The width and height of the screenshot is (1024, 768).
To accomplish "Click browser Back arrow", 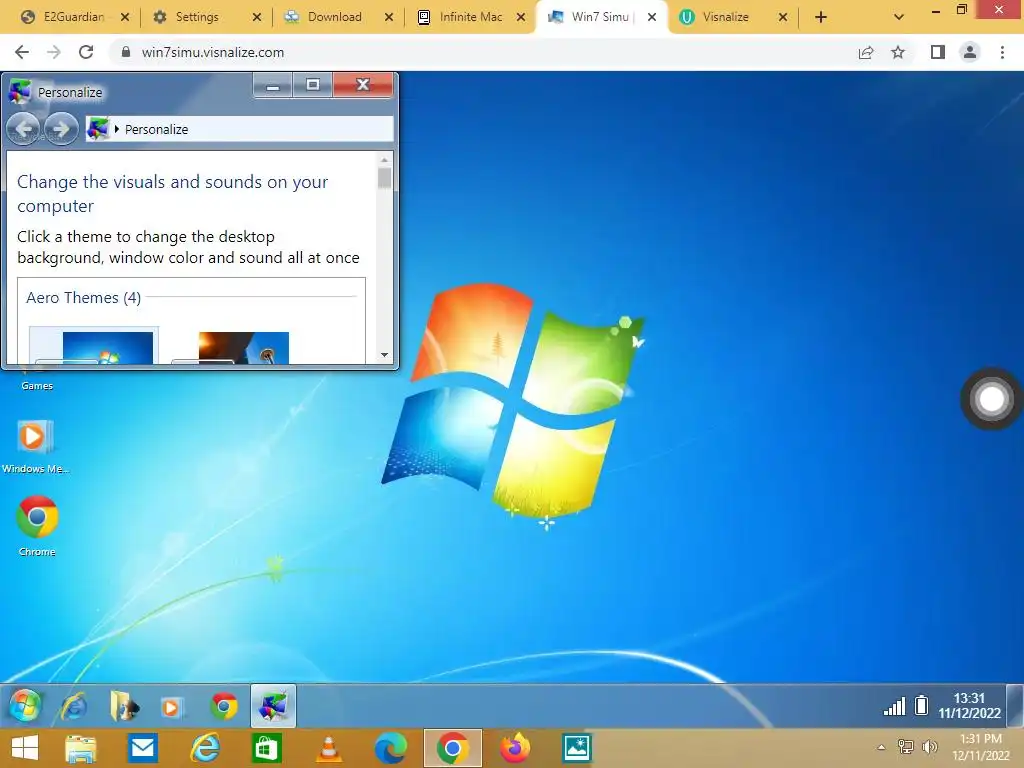I will [x=22, y=52].
